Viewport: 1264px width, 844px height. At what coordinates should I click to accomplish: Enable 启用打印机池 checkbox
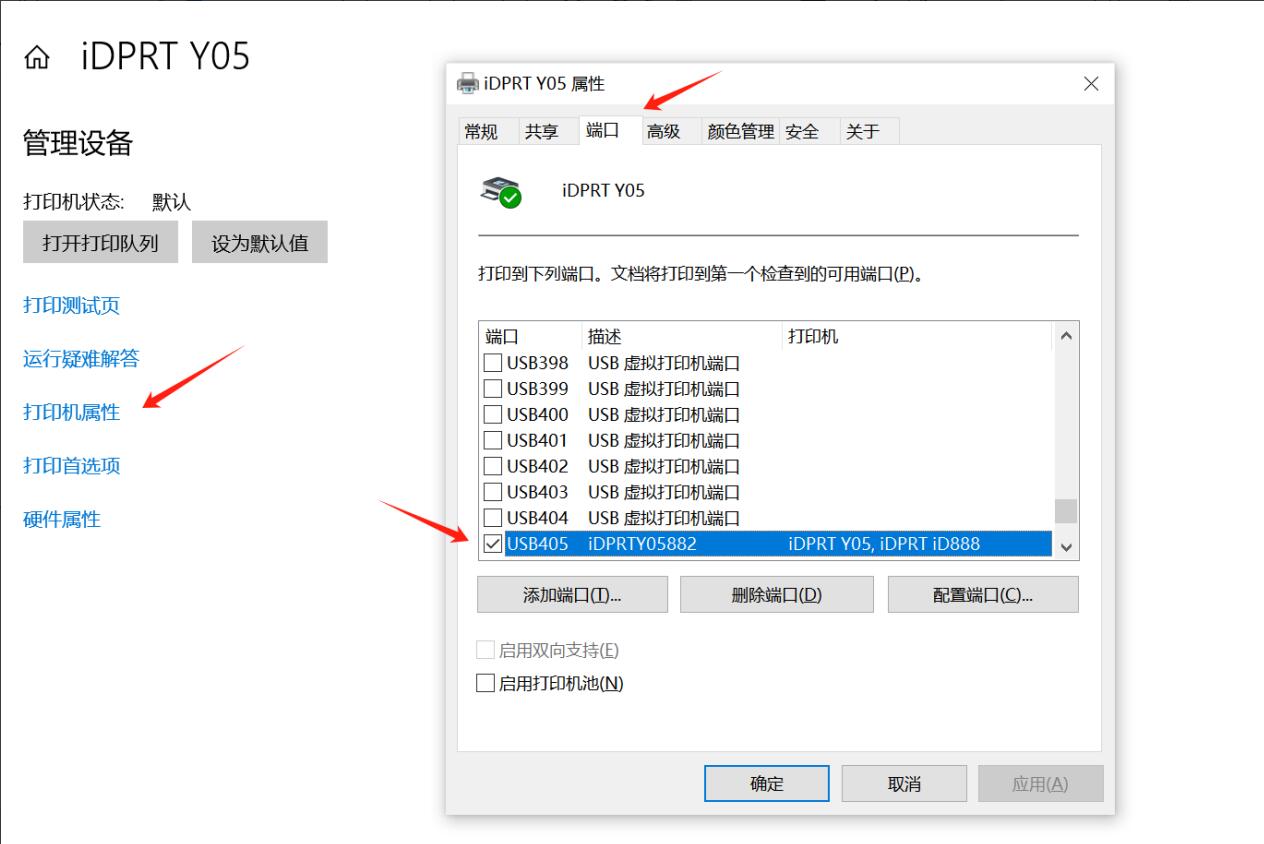486,684
